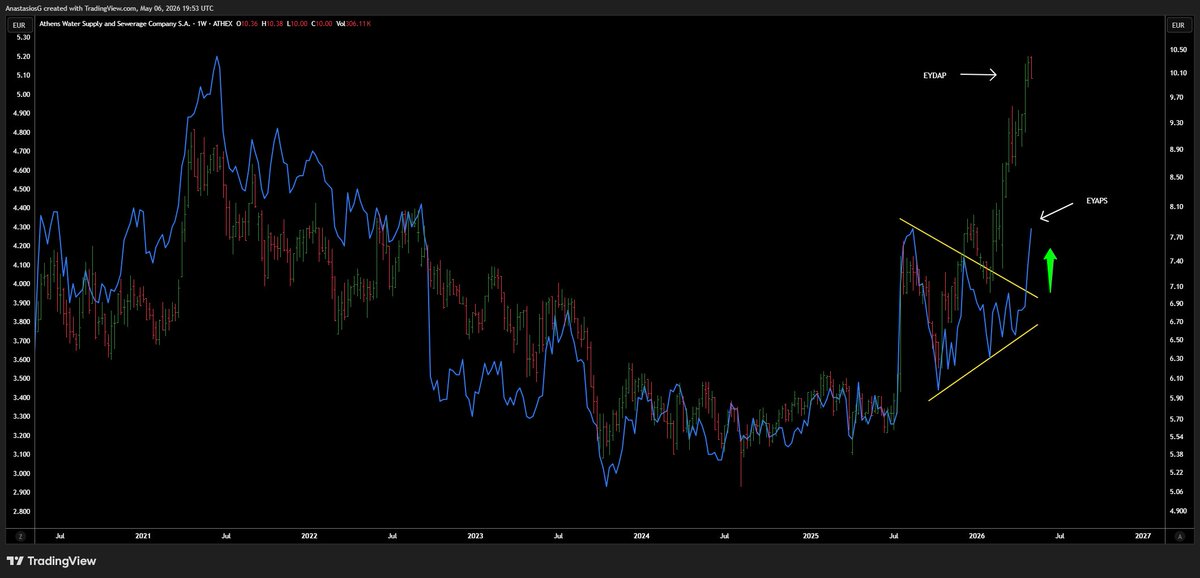Click the 7.70 price on the right scale

point(1178,237)
